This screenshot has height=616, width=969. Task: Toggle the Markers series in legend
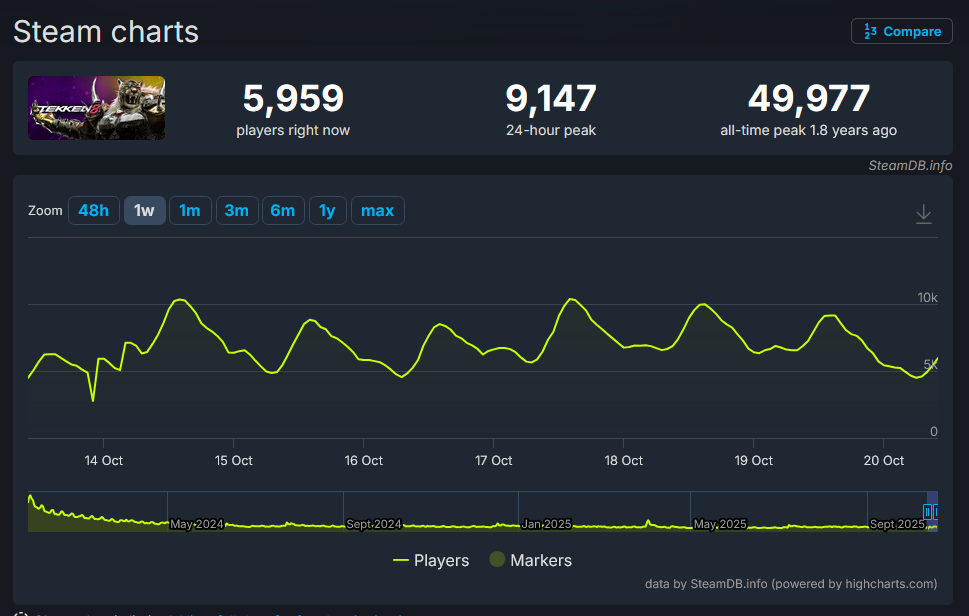click(530, 560)
